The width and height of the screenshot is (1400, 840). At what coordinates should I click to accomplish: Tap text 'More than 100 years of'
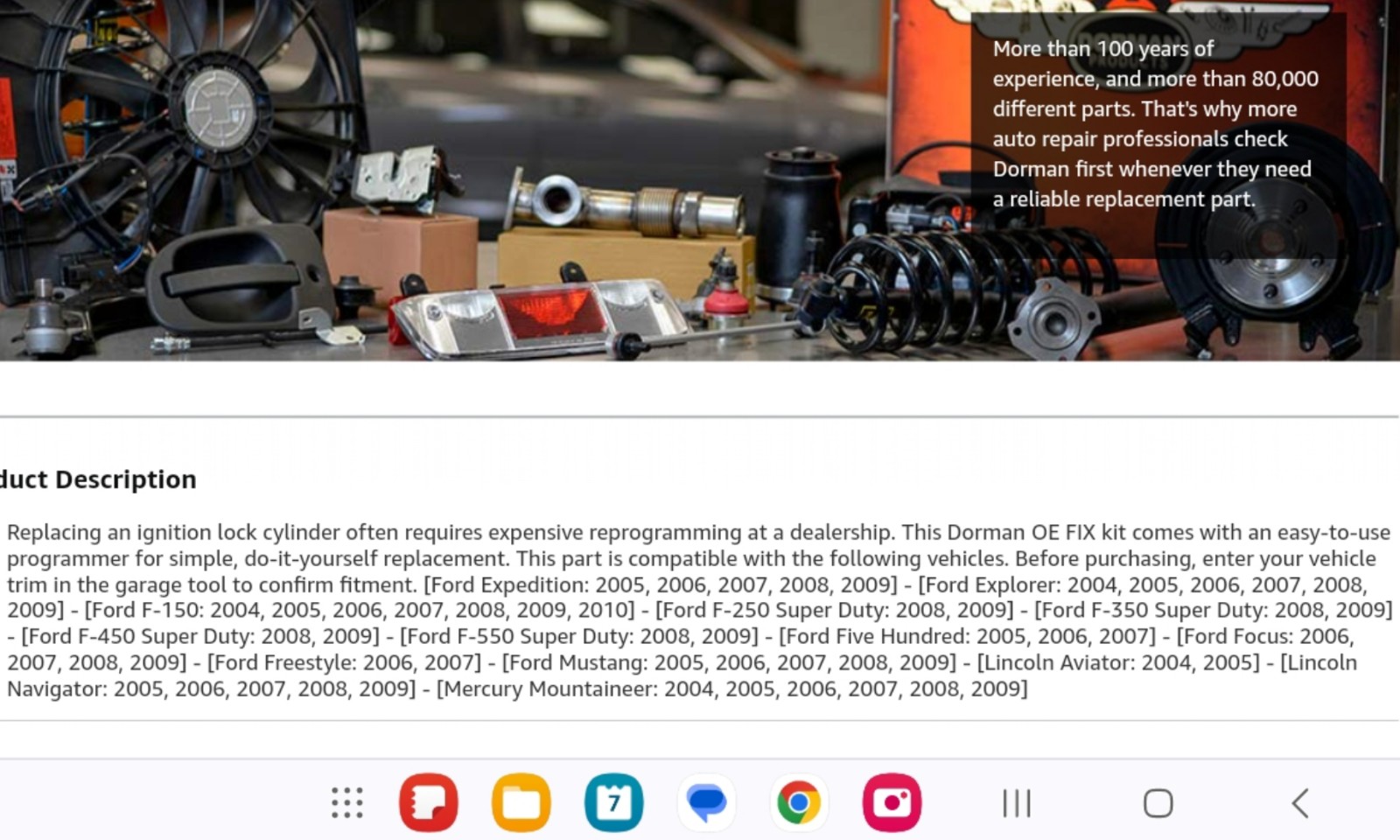click(1102, 49)
